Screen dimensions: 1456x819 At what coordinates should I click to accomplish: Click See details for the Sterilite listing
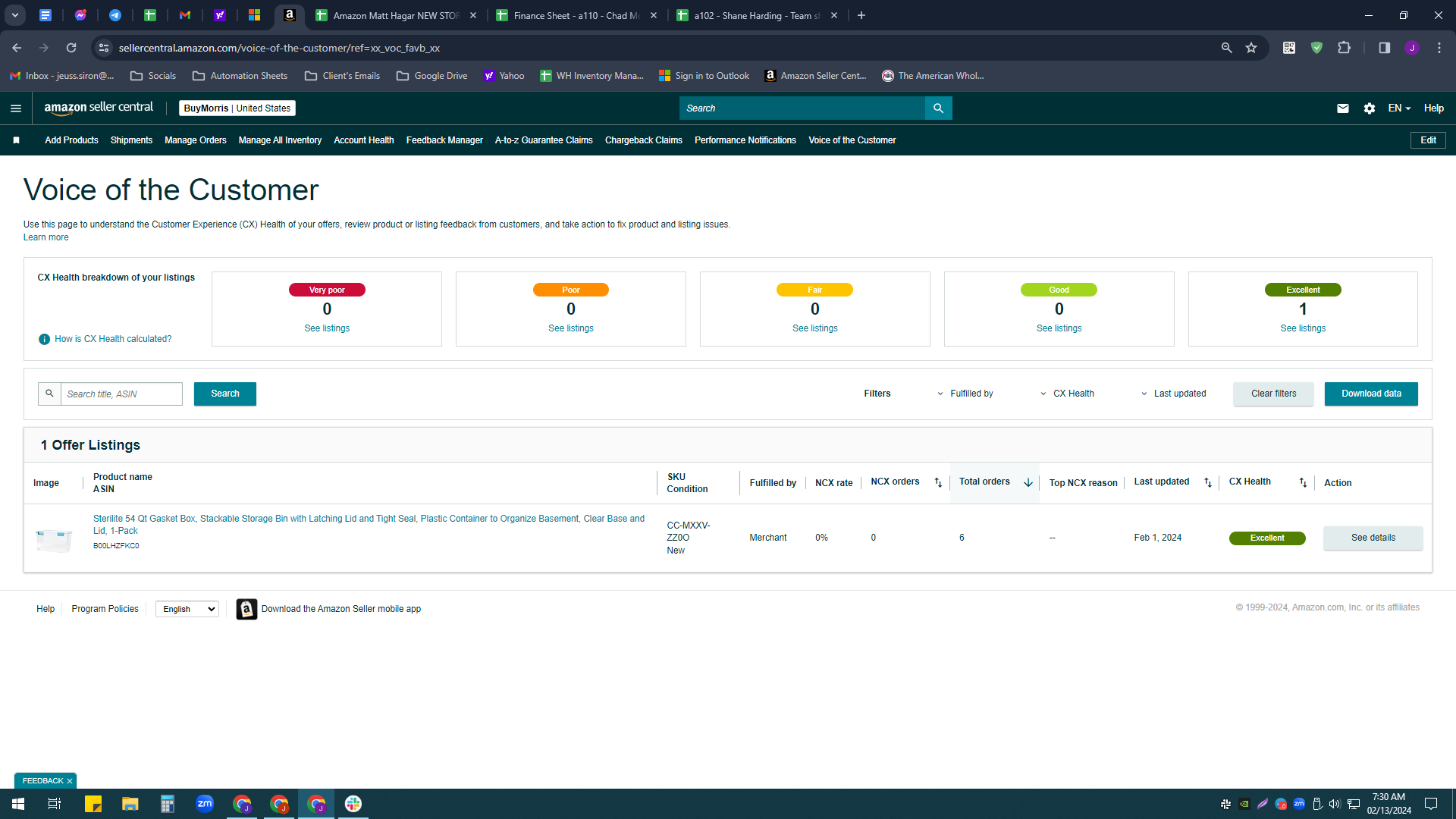point(1373,538)
